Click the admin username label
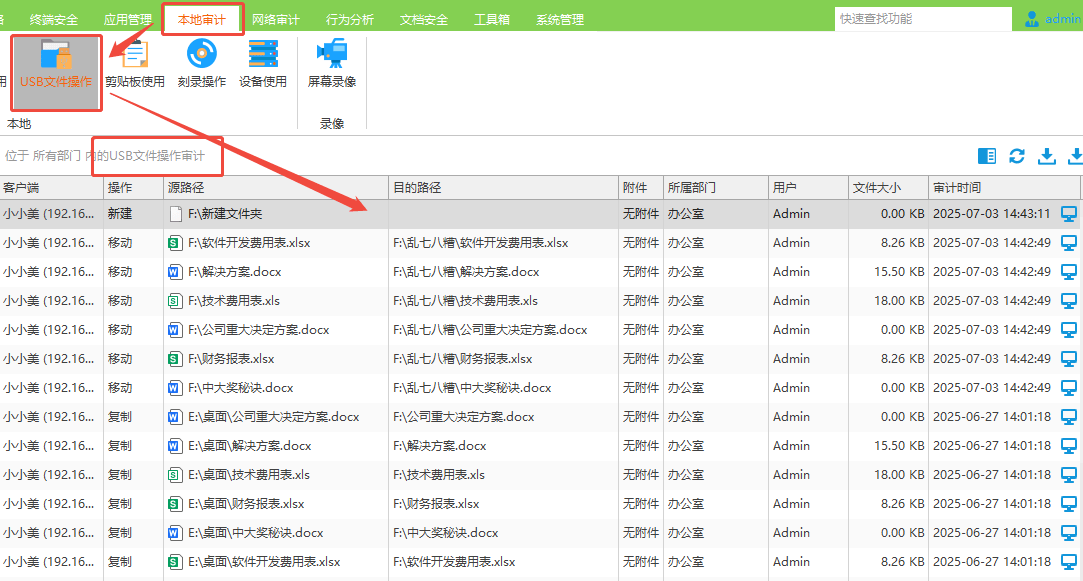Screen dimensions: 1083x581 1062,19
